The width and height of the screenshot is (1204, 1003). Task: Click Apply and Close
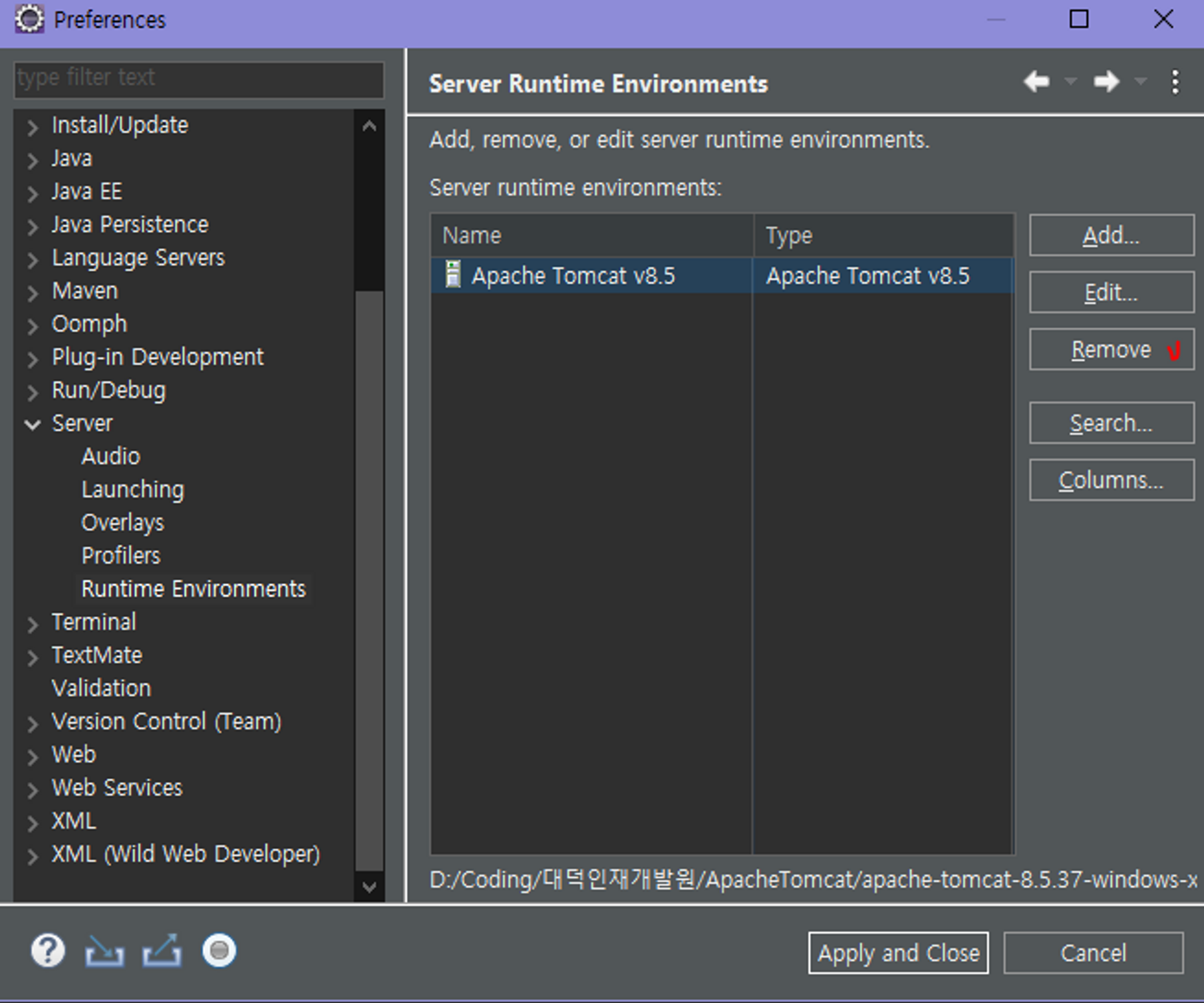[898, 953]
